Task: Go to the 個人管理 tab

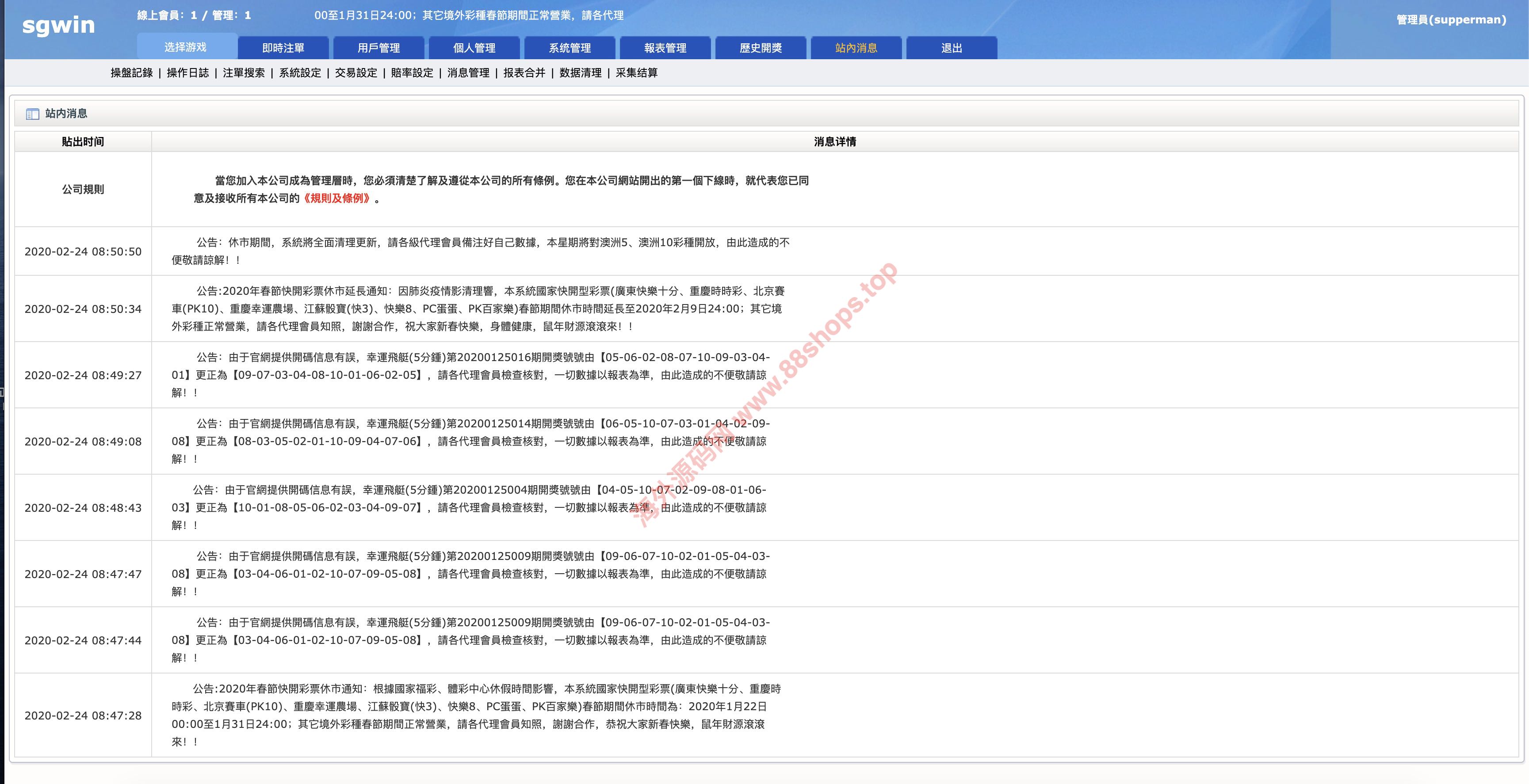Action: click(474, 48)
